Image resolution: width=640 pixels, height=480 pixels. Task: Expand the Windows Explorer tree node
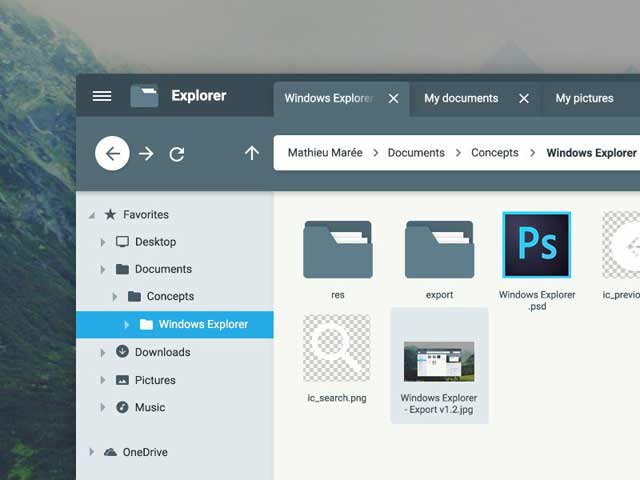click(x=127, y=324)
